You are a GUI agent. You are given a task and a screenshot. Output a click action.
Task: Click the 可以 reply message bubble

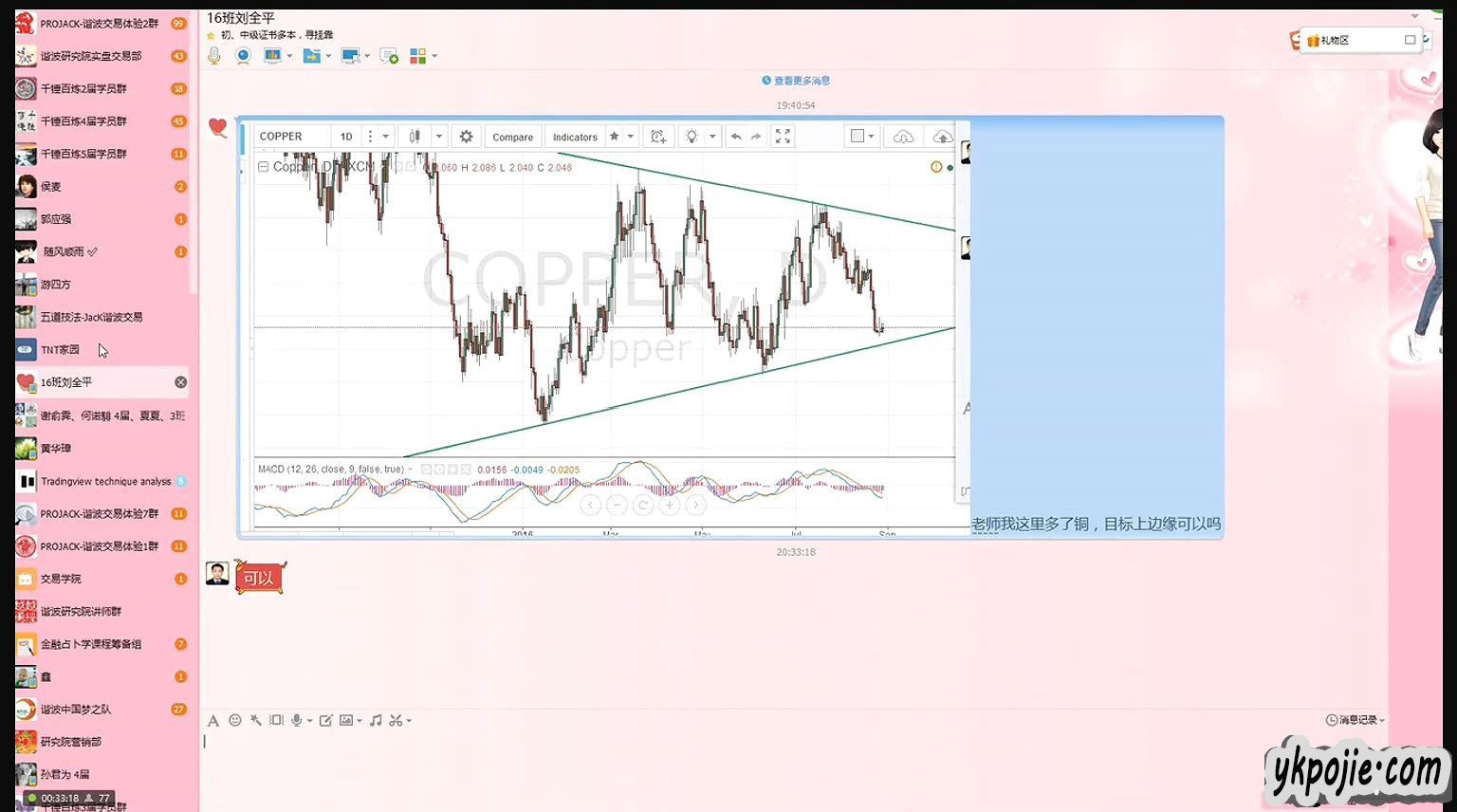(x=258, y=578)
